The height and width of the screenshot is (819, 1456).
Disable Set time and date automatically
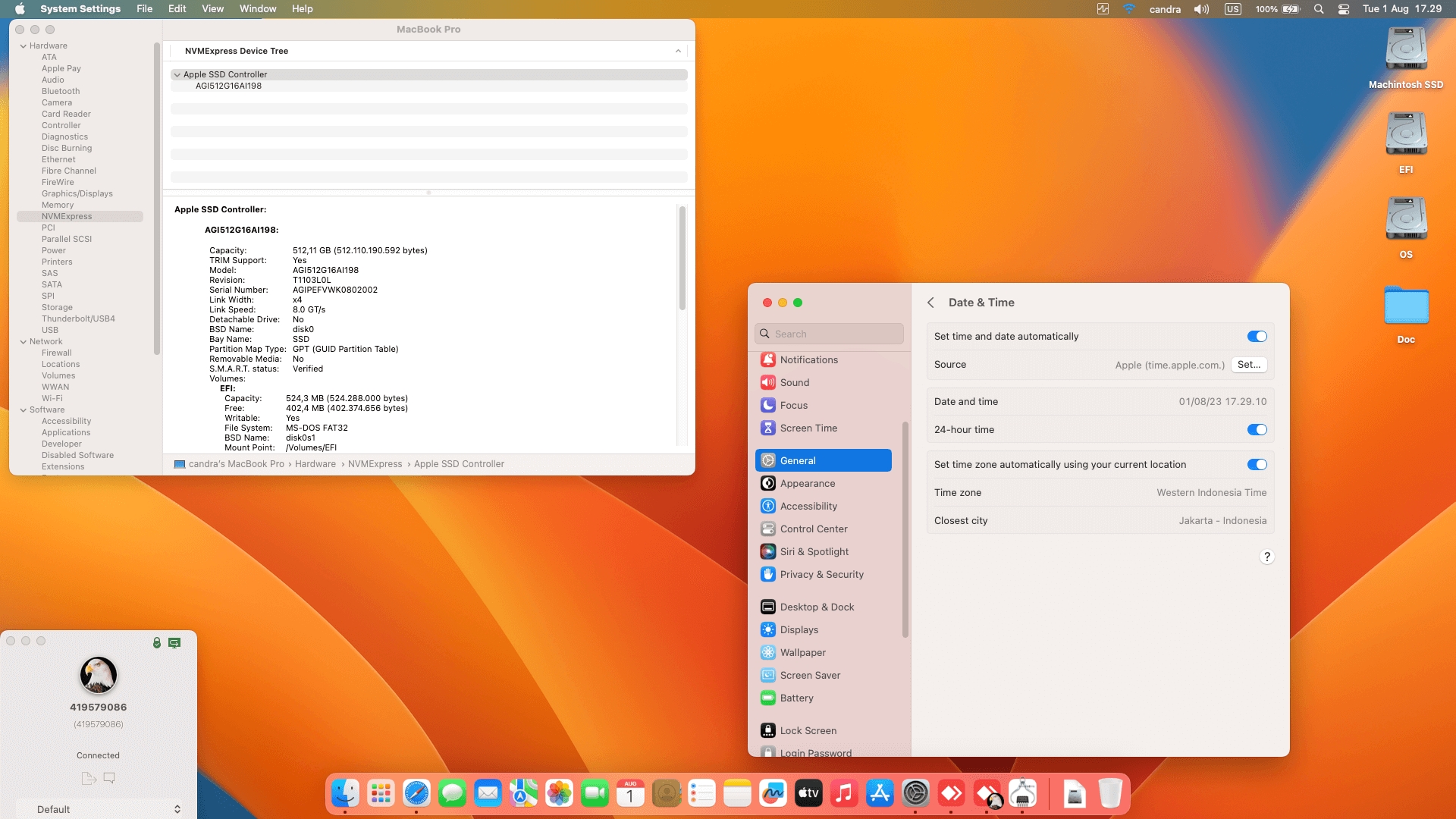pos(1257,336)
